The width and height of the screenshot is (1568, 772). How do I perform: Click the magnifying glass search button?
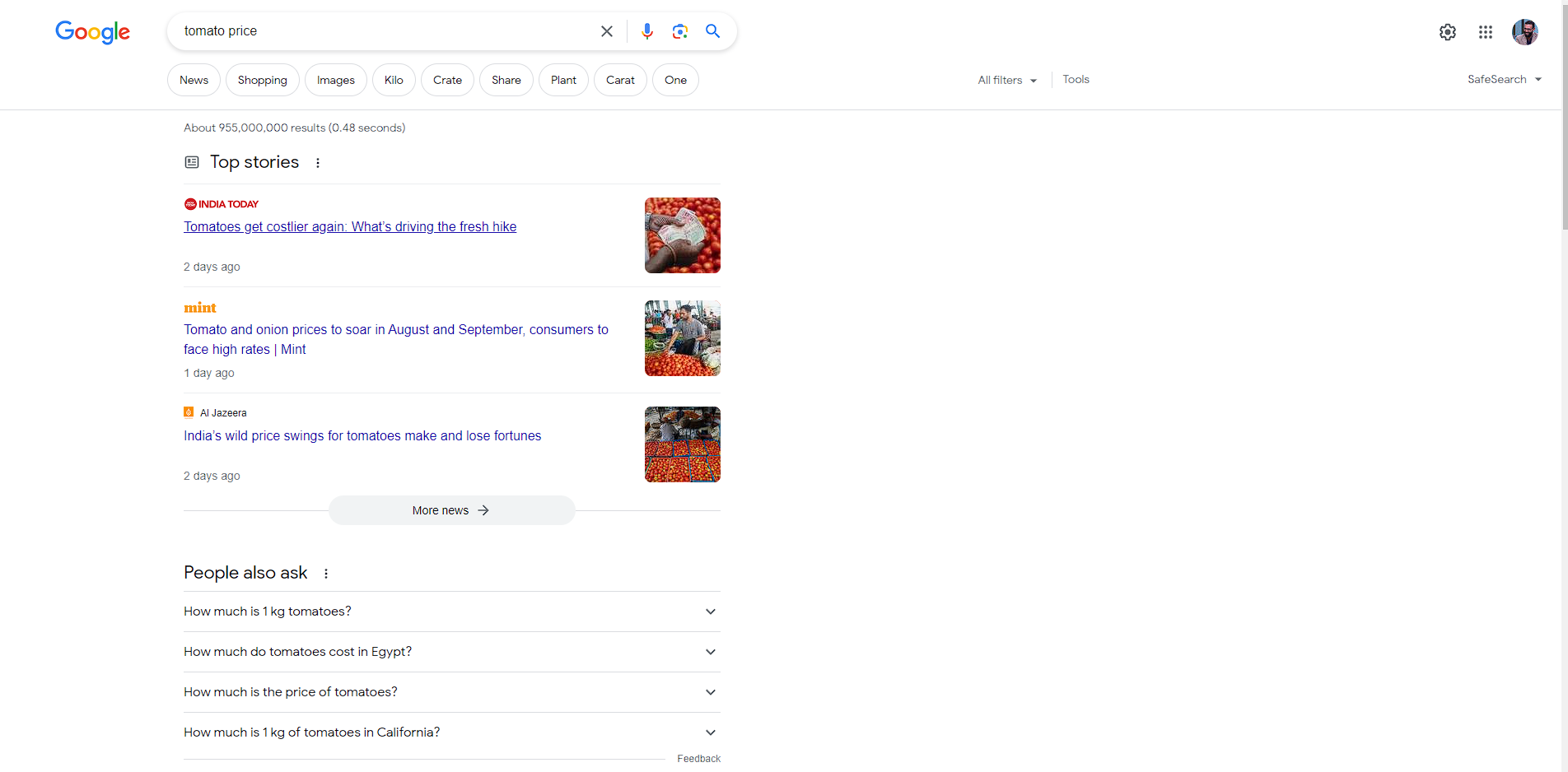(x=713, y=31)
